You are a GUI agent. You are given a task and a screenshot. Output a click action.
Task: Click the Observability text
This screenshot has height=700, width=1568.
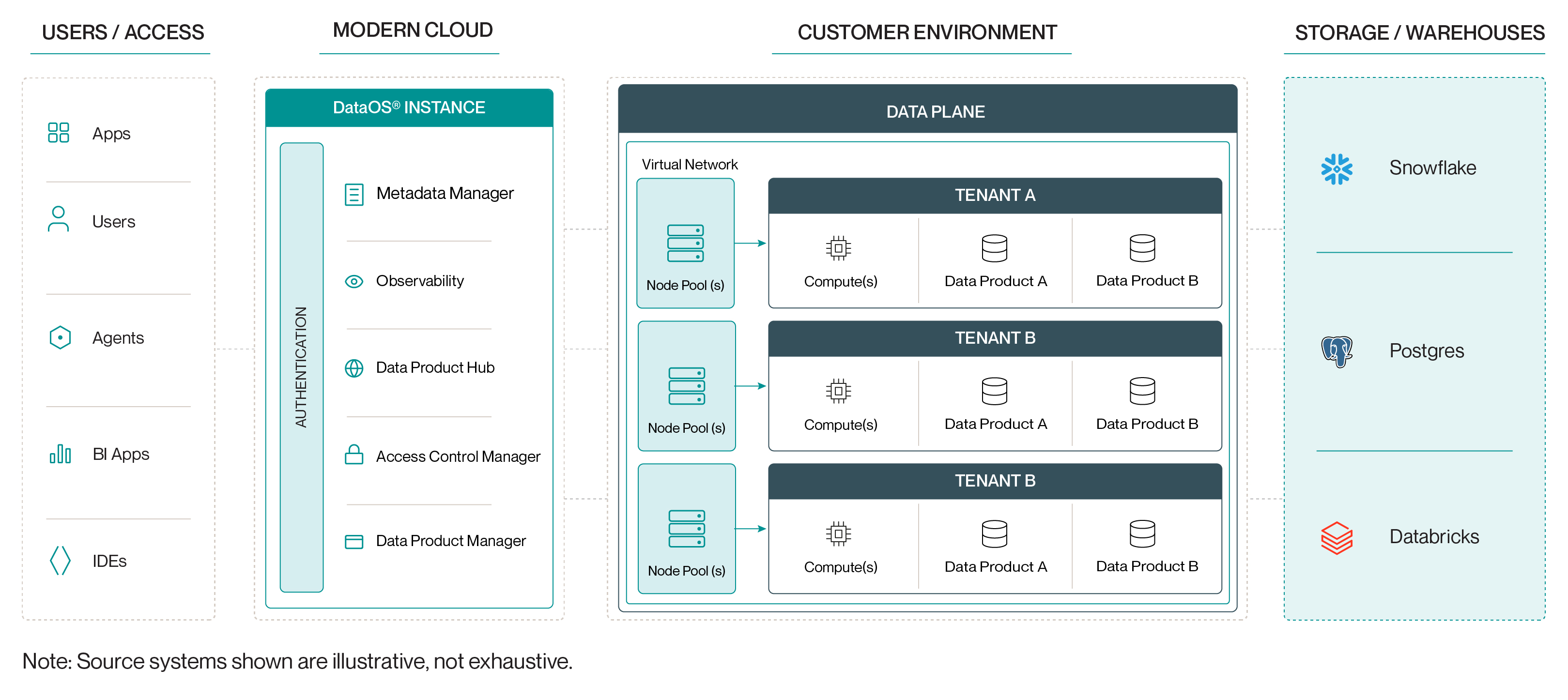click(x=419, y=281)
